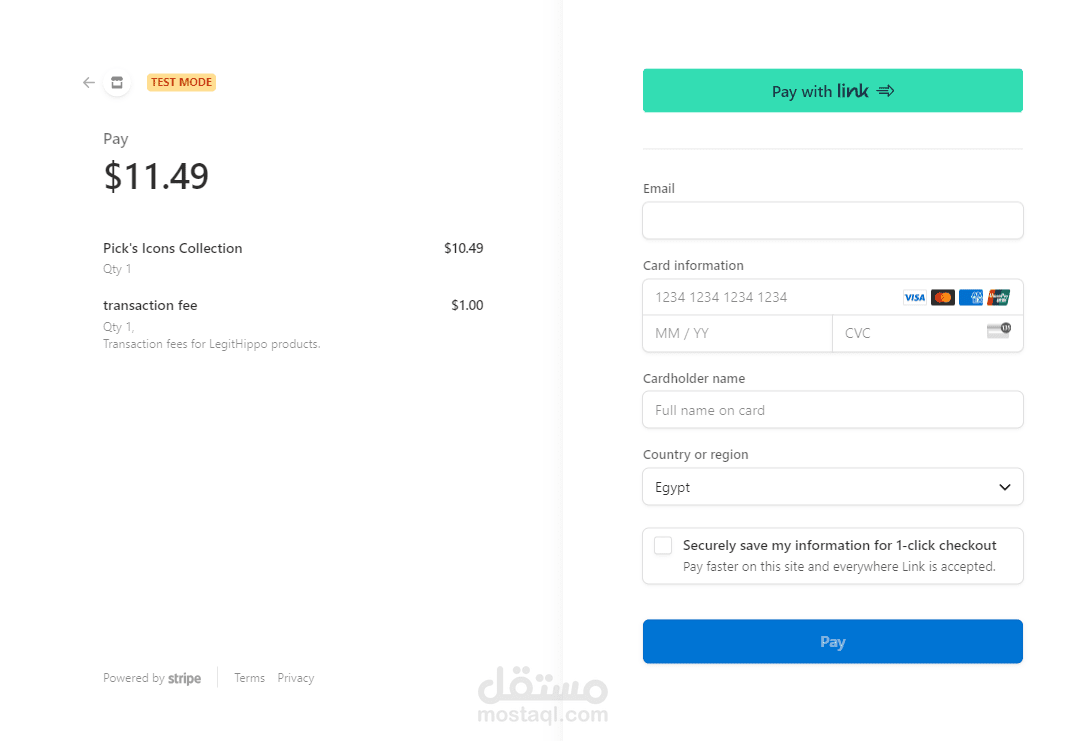Focus the Email input field
Screen dimensions: 1087x741
coord(832,221)
